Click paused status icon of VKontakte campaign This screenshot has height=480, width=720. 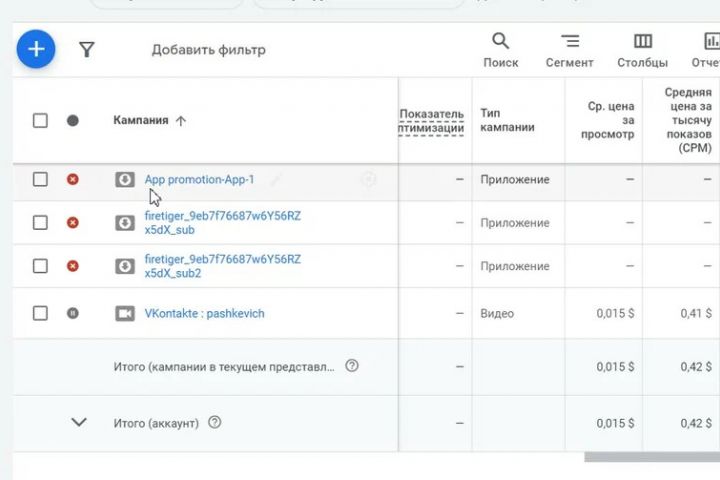(x=72, y=313)
